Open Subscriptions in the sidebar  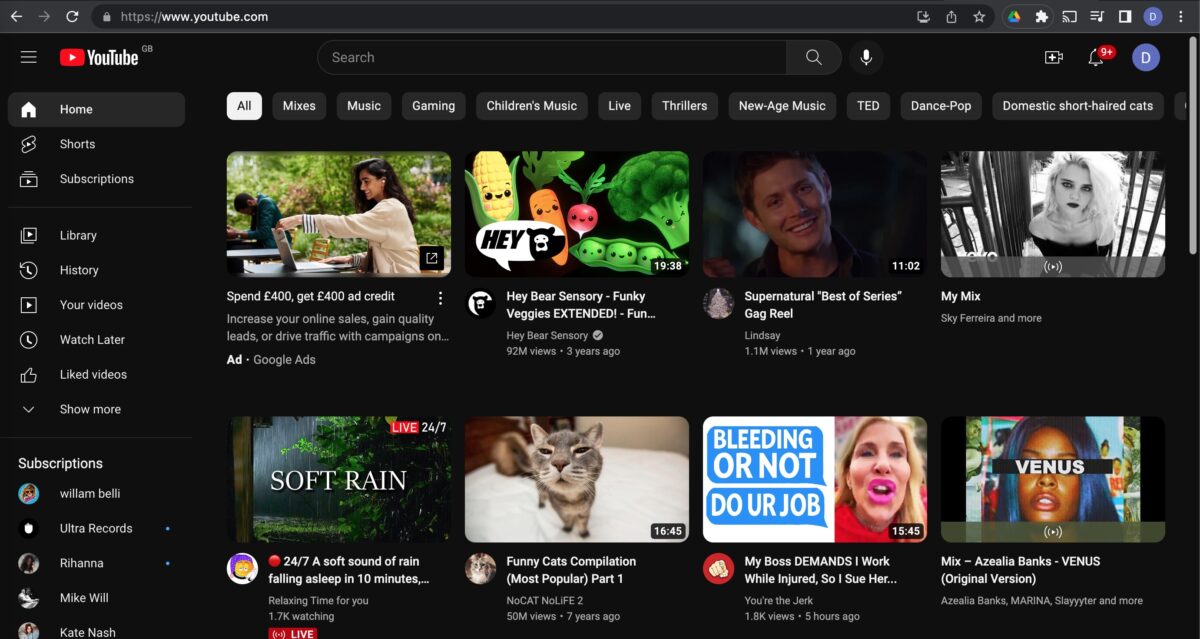pos(96,179)
